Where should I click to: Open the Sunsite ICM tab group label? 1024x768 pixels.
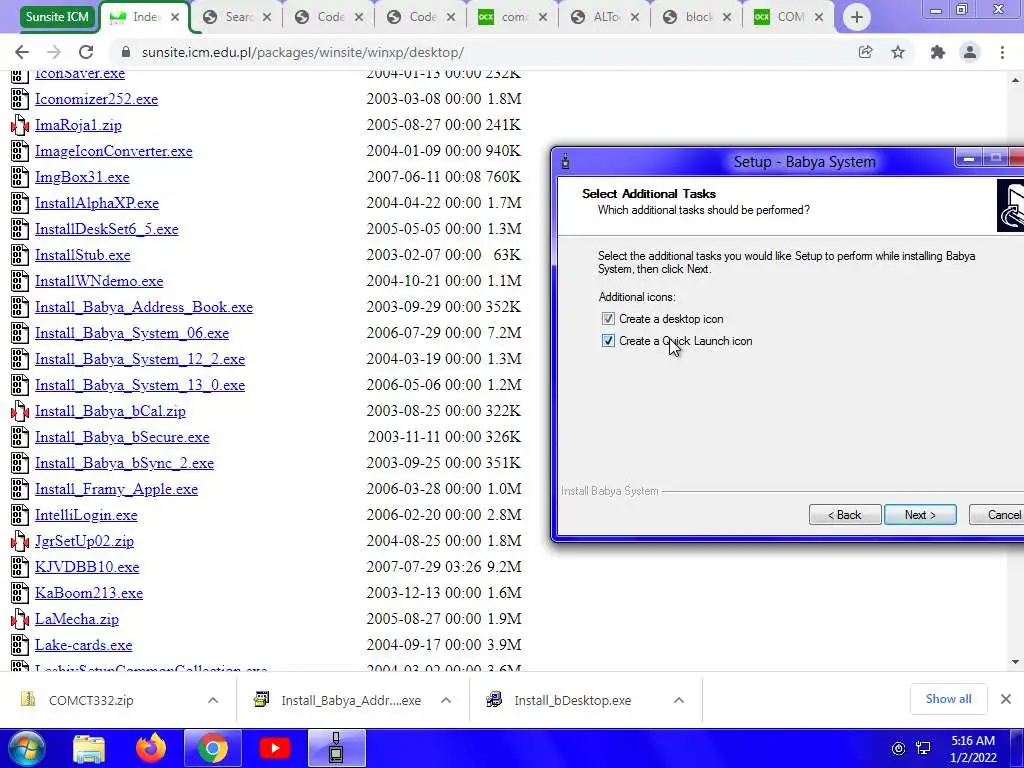(57, 17)
